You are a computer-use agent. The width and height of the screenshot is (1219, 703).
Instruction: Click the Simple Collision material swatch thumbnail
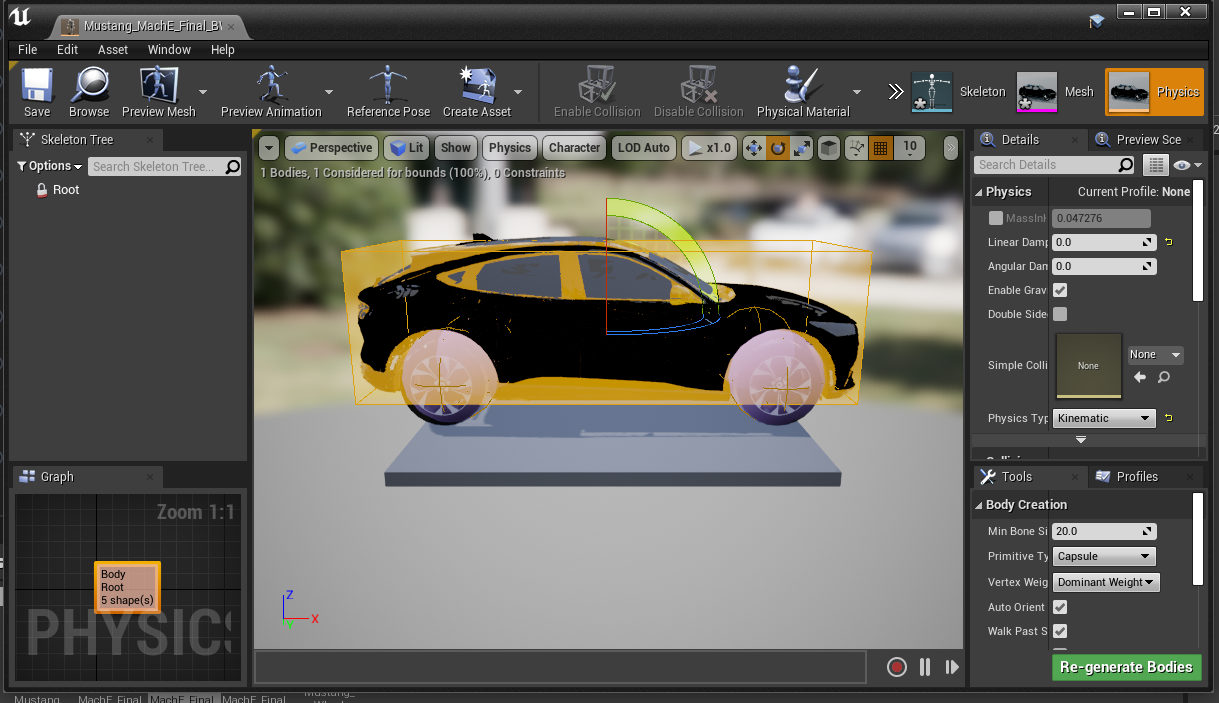pyautogui.click(x=1088, y=365)
